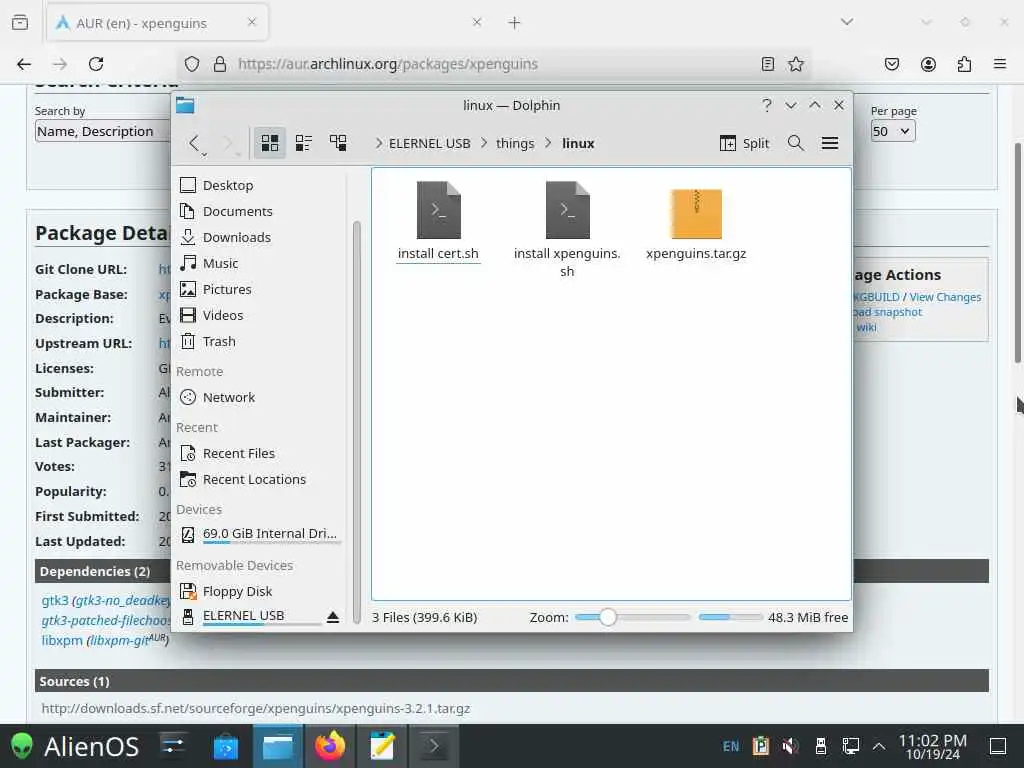Open Dolphin file manager taskbar icon
The image size is (1024, 768).
pyautogui.click(x=278, y=746)
